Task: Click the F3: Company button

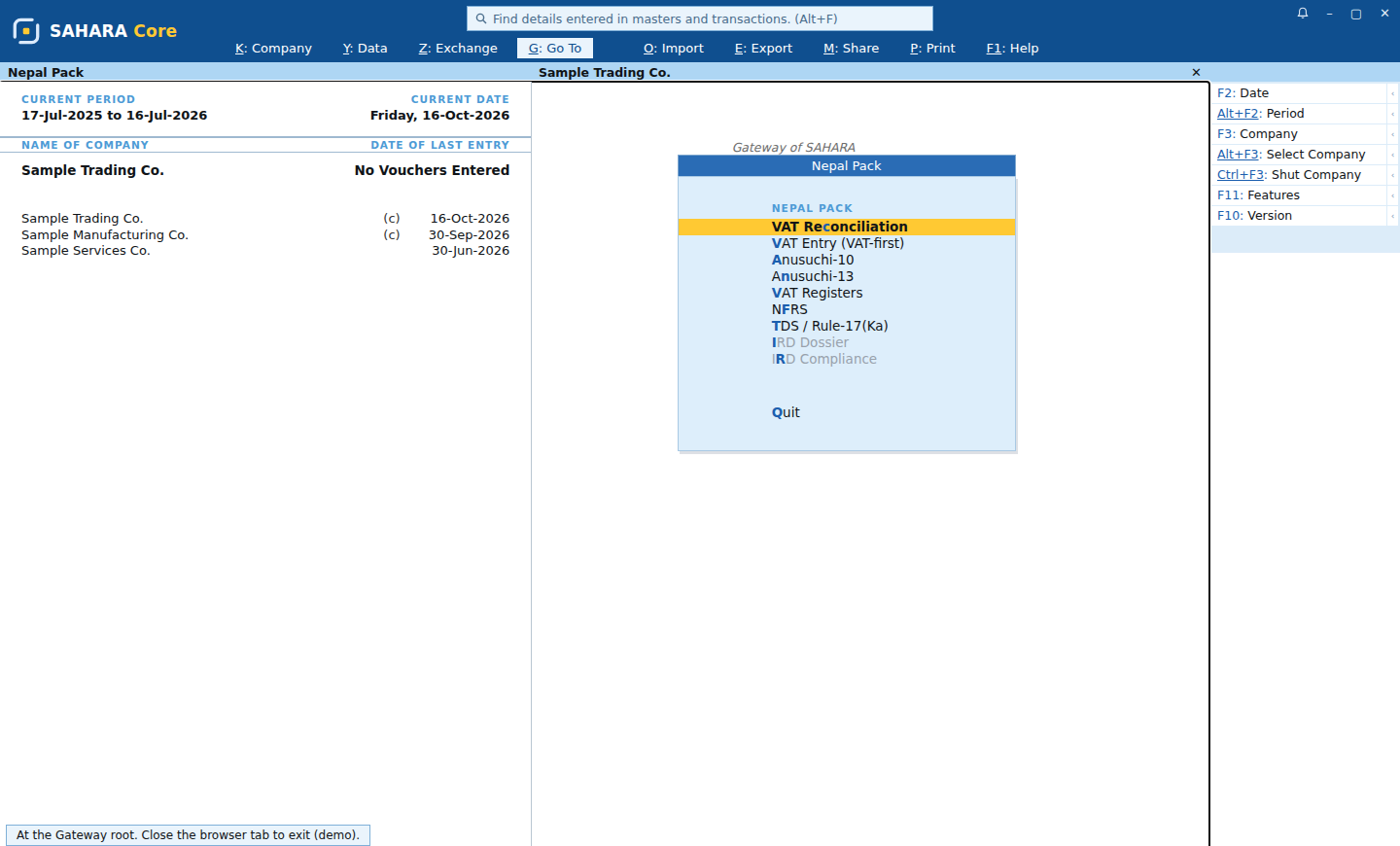Action: pos(1299,134)
